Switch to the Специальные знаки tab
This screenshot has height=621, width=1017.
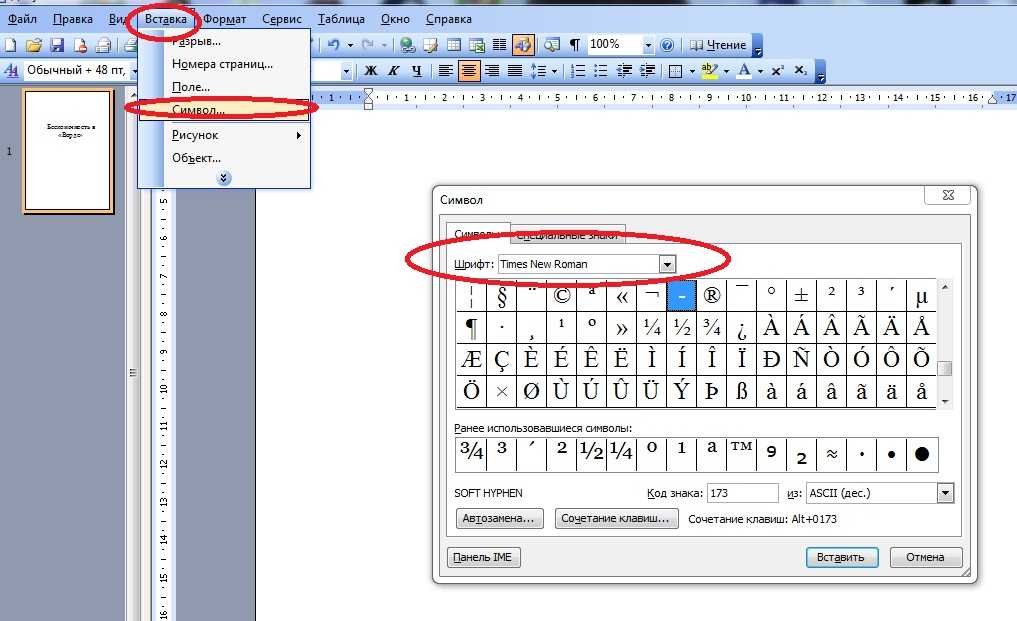point(568,235)
